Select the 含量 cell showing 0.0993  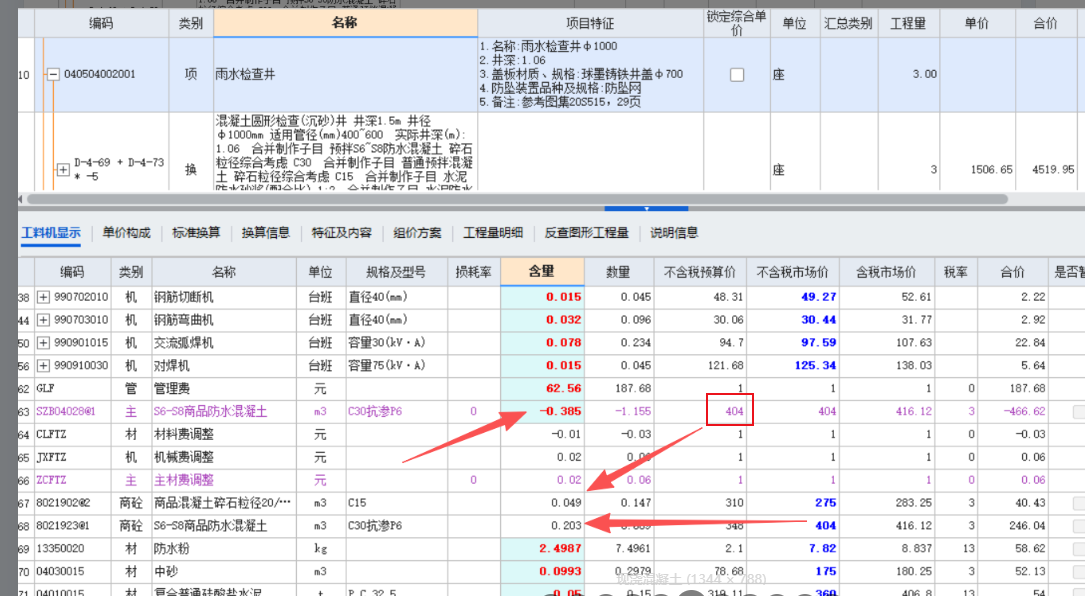(x=542, y=571)
